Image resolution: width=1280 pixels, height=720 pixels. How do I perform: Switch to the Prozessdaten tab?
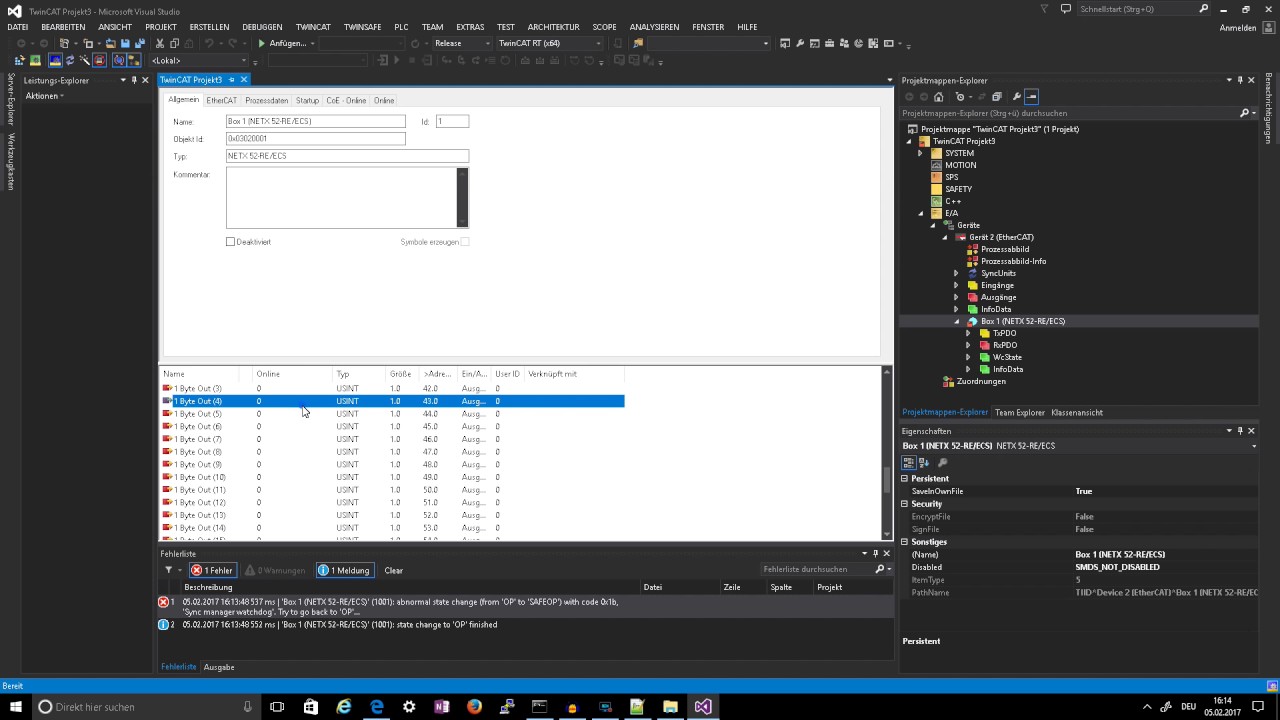[x=267, y=100]
